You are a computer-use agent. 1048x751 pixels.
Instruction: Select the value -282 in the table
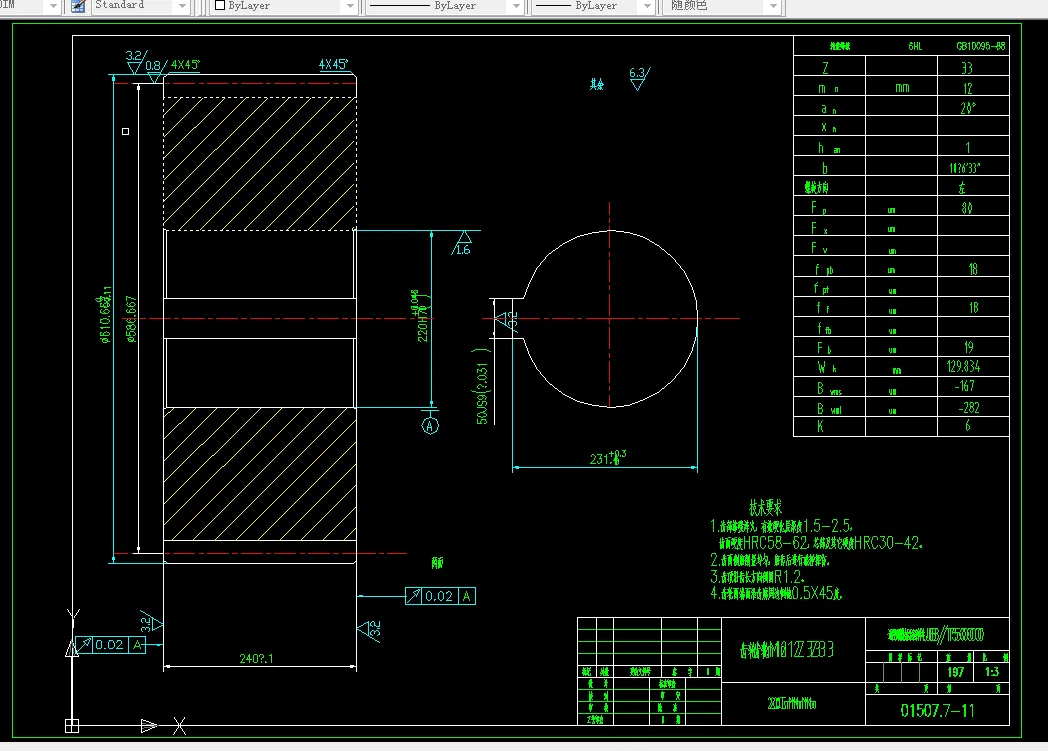[968, 408]
